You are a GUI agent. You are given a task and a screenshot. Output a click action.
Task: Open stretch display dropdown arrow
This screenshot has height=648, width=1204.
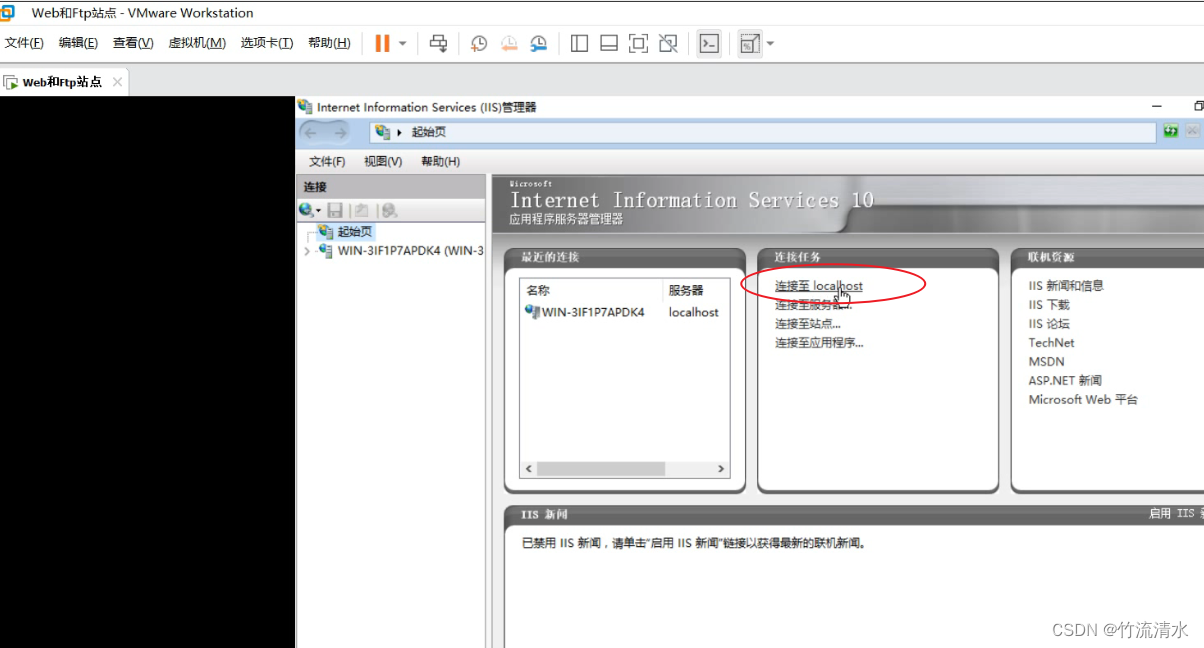(770, 44)
